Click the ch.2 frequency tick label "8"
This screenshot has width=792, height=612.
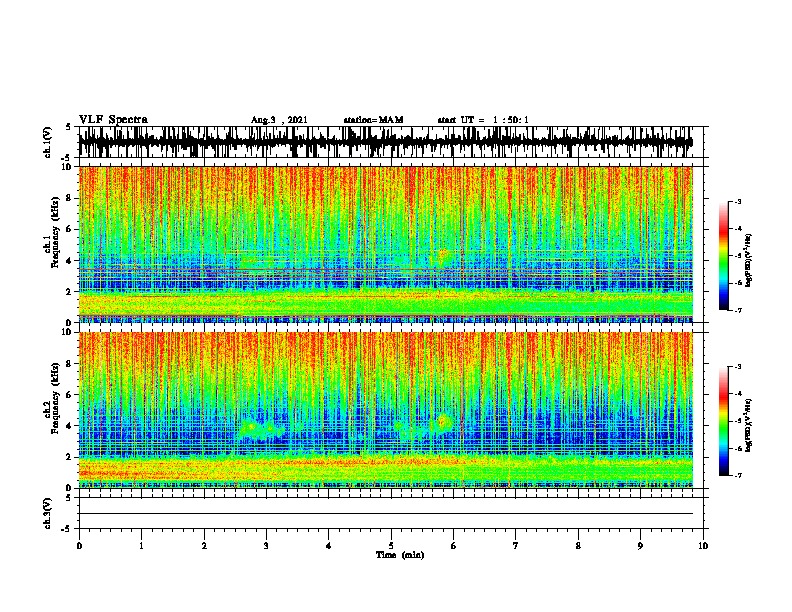point(69,364)
